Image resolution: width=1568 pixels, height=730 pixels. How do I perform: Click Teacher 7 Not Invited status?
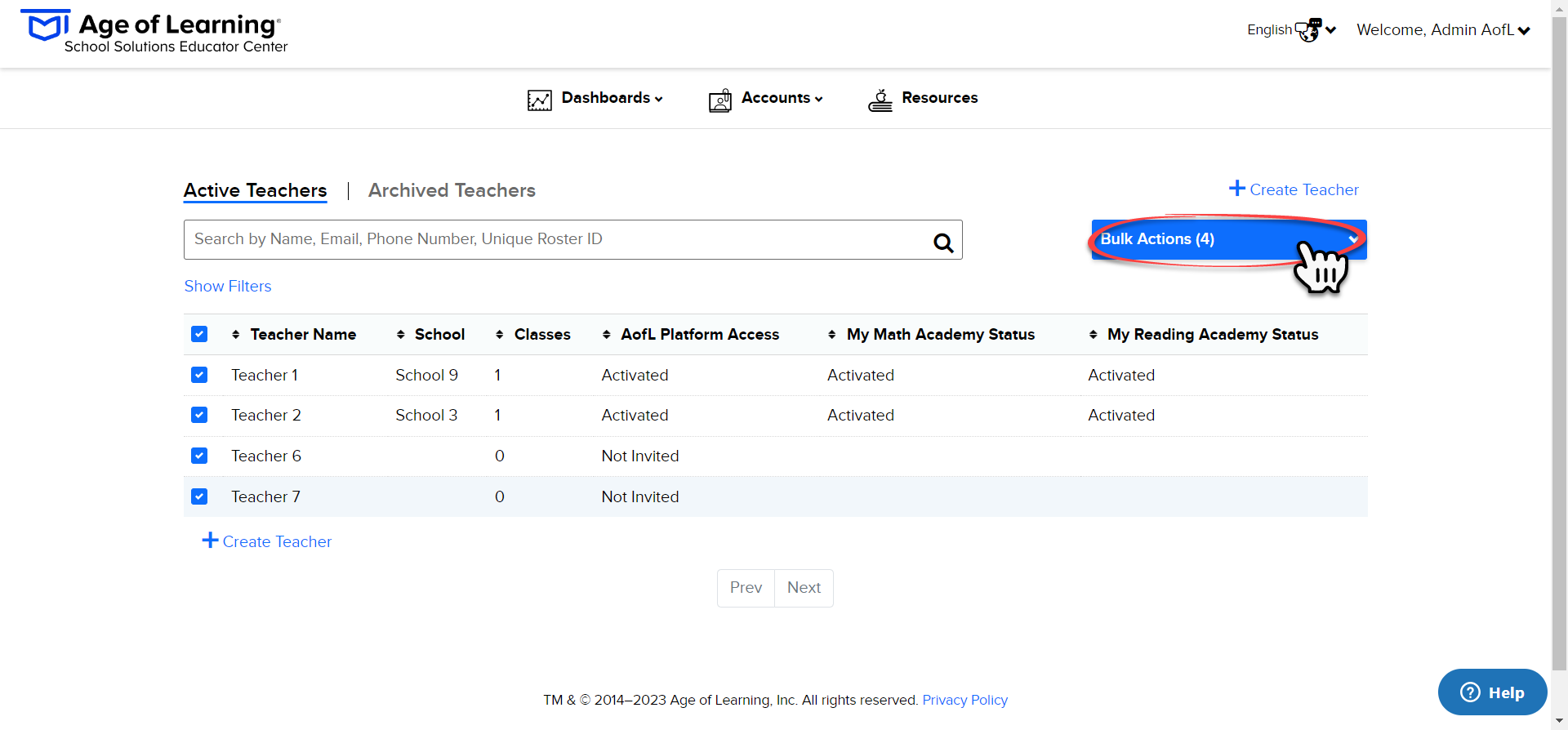tap(640, 496)
